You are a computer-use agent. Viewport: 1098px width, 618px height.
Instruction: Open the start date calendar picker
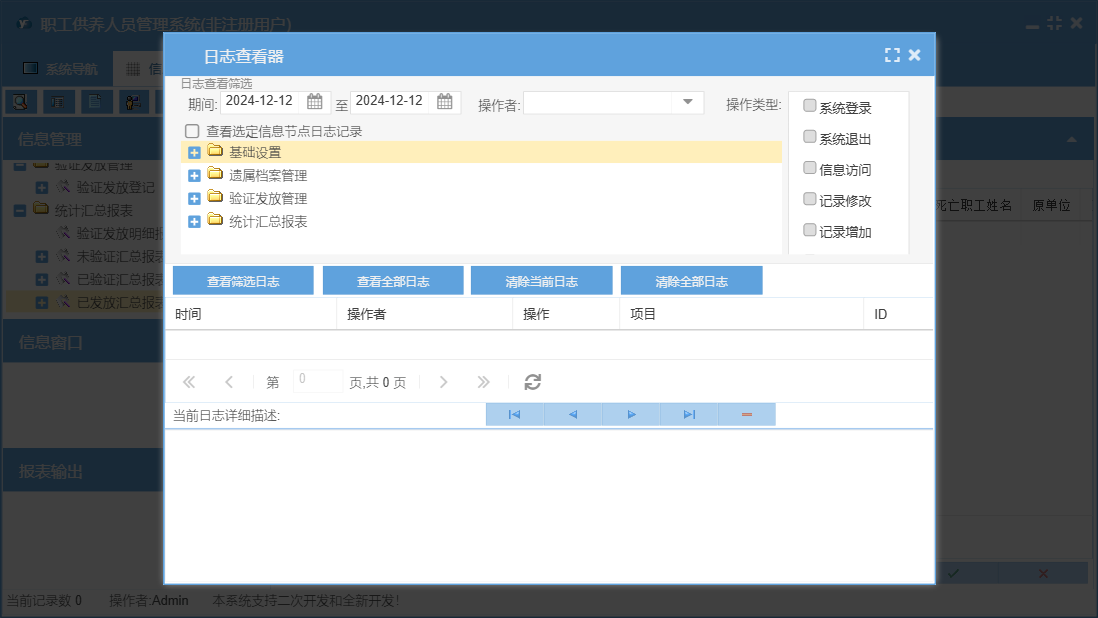[314, 102]
